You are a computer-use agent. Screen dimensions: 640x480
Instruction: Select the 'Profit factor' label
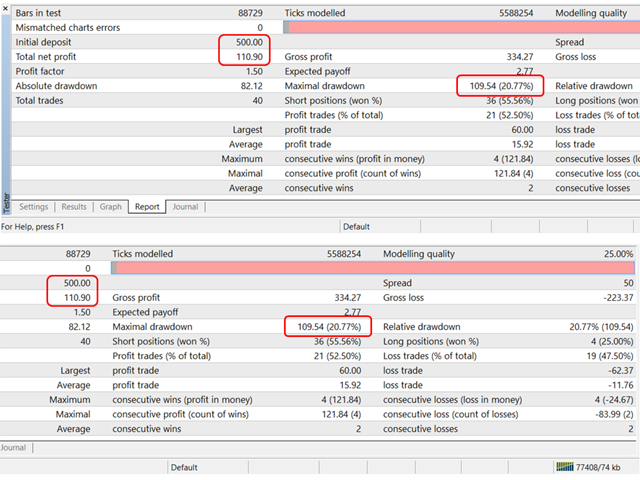(x=40, y=71)
